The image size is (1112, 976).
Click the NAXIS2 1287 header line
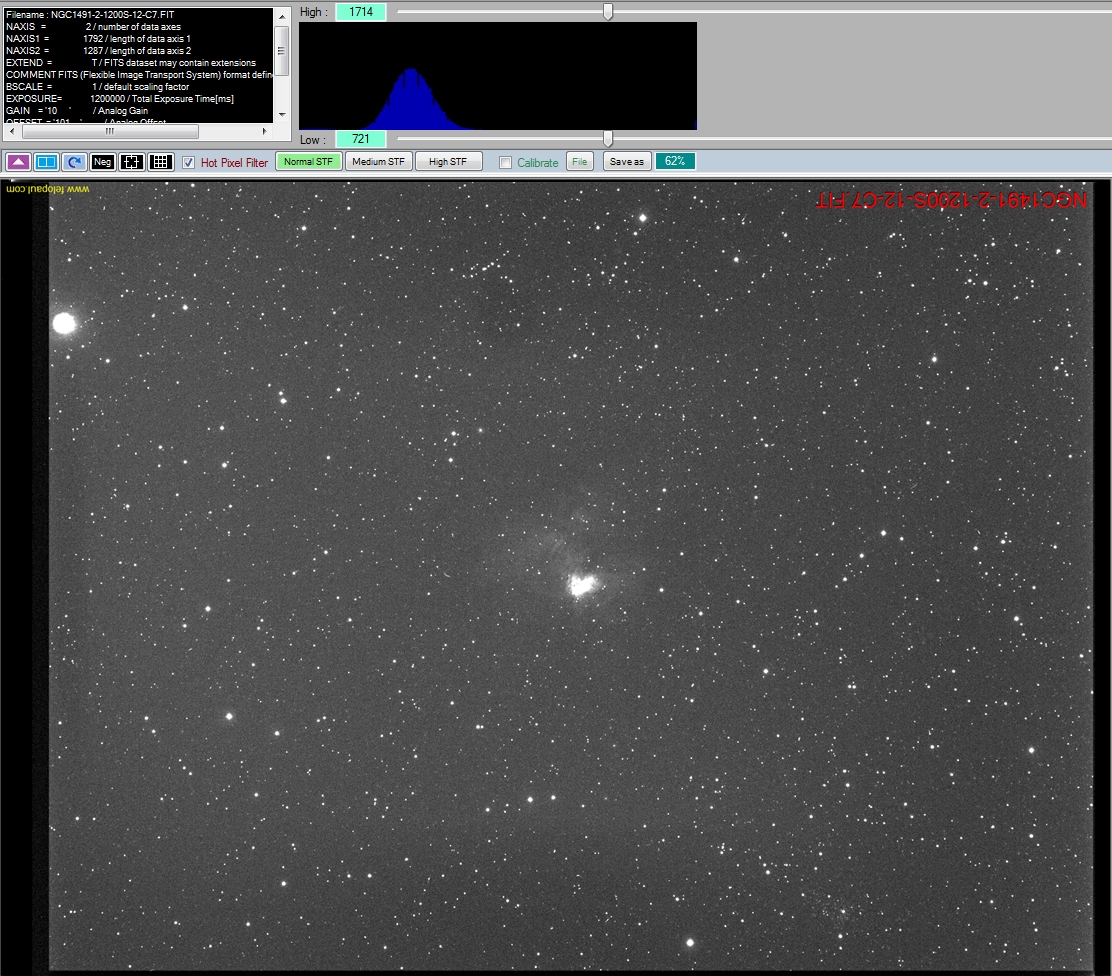click(99, 50)
